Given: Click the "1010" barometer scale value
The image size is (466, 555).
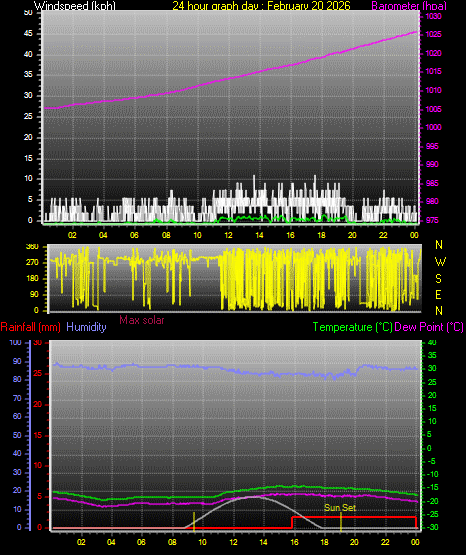Looking at the screenshot, I should pos(433,90).
